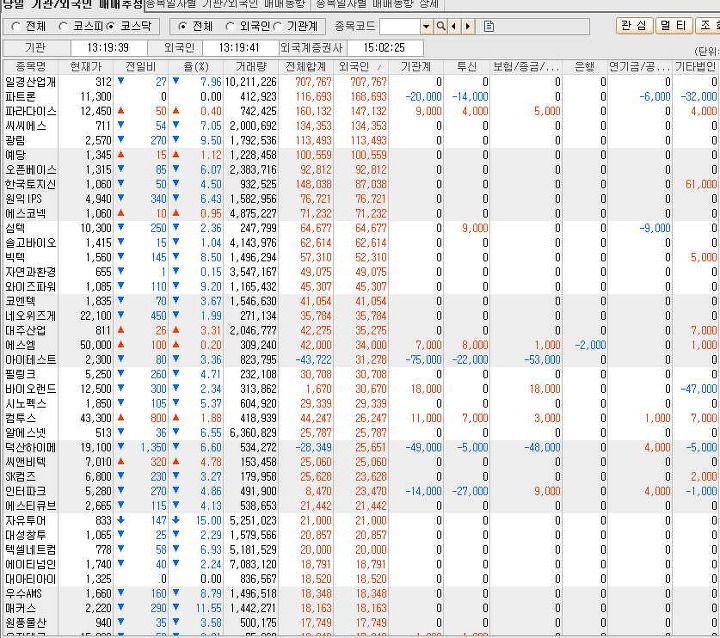Image resolution: width=720 pixels, height=638 pixels.
Task: Sort by 거래량 column header
Action: pyautogui.click(x=251, y=67)
